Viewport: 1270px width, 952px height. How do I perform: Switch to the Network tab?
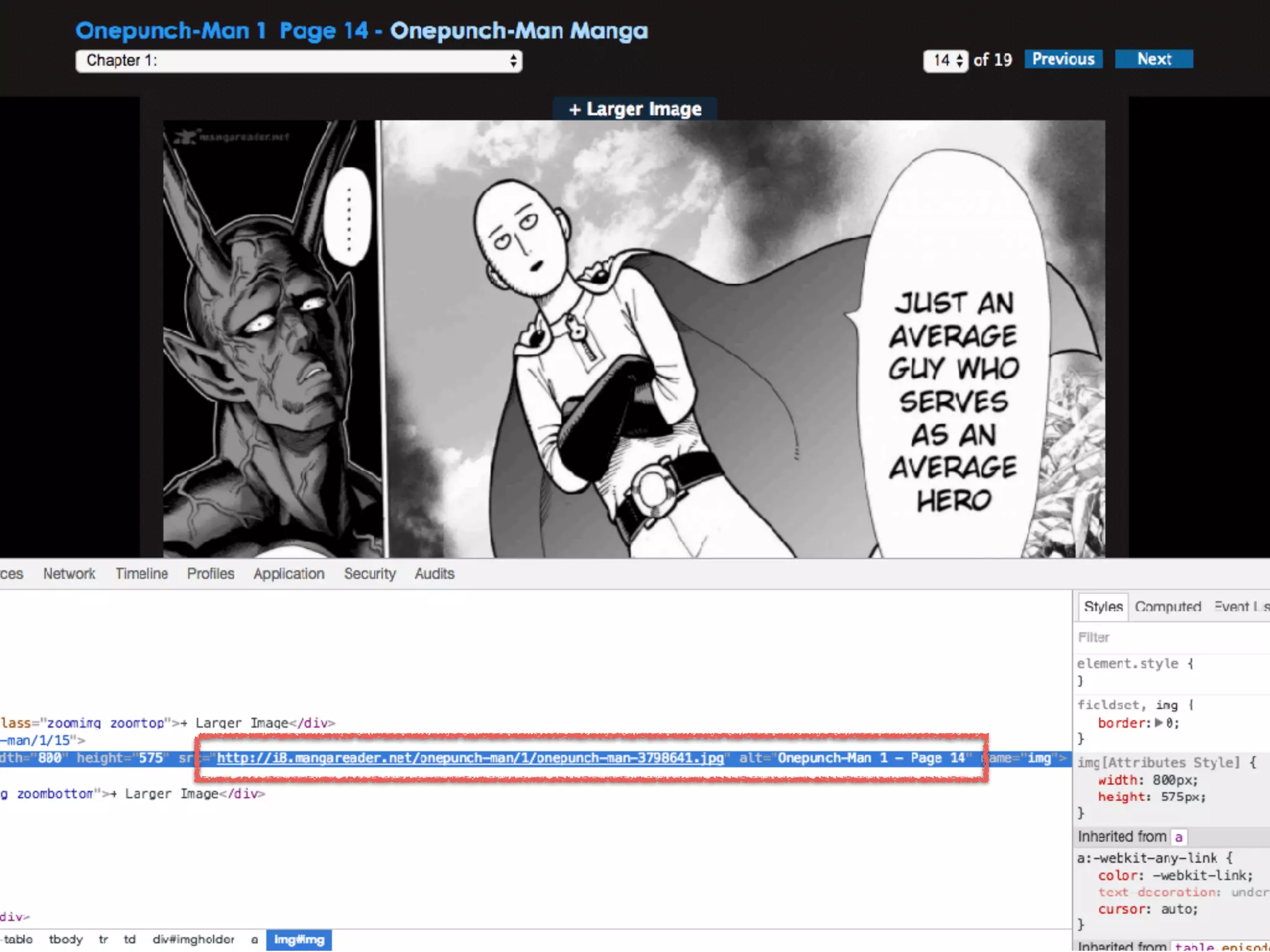69,574
